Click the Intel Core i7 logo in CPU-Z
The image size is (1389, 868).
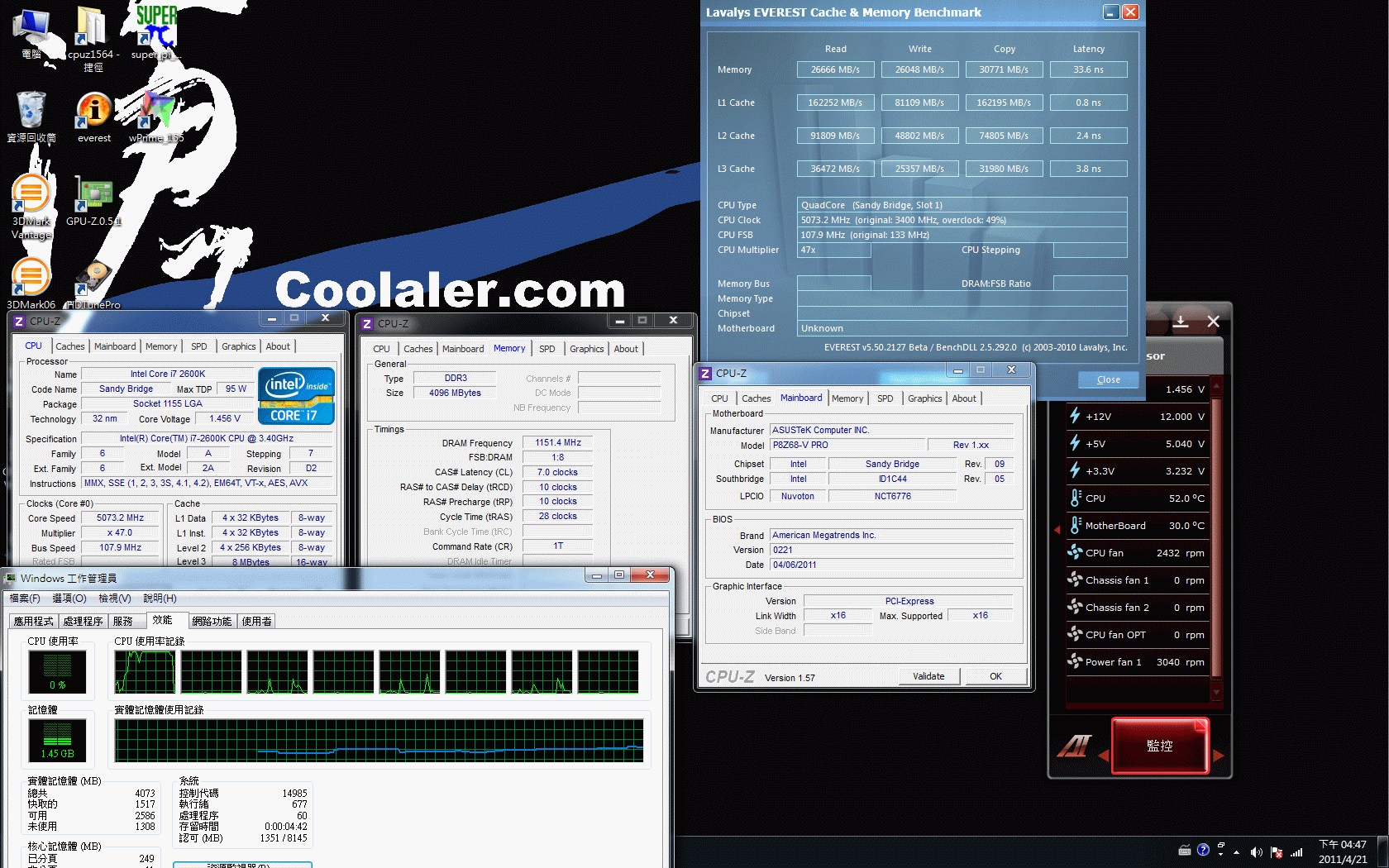click(296, 396)
